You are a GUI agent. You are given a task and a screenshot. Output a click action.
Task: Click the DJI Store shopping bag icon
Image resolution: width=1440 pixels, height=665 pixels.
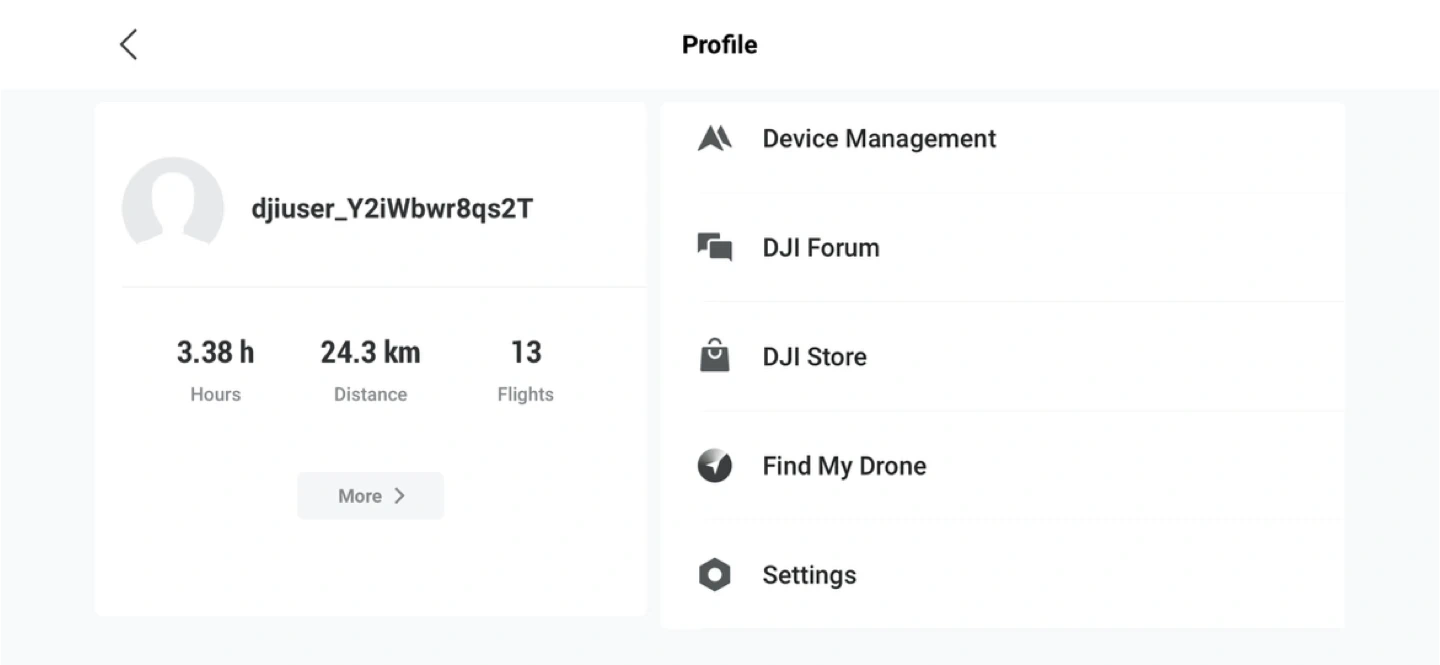pyautogui.click(x=714, y=356)
